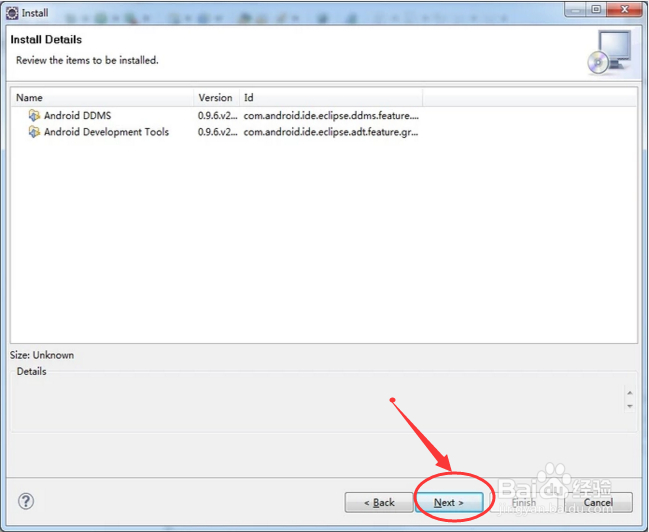
Task: Click the Next button
Action: [449, 502]
